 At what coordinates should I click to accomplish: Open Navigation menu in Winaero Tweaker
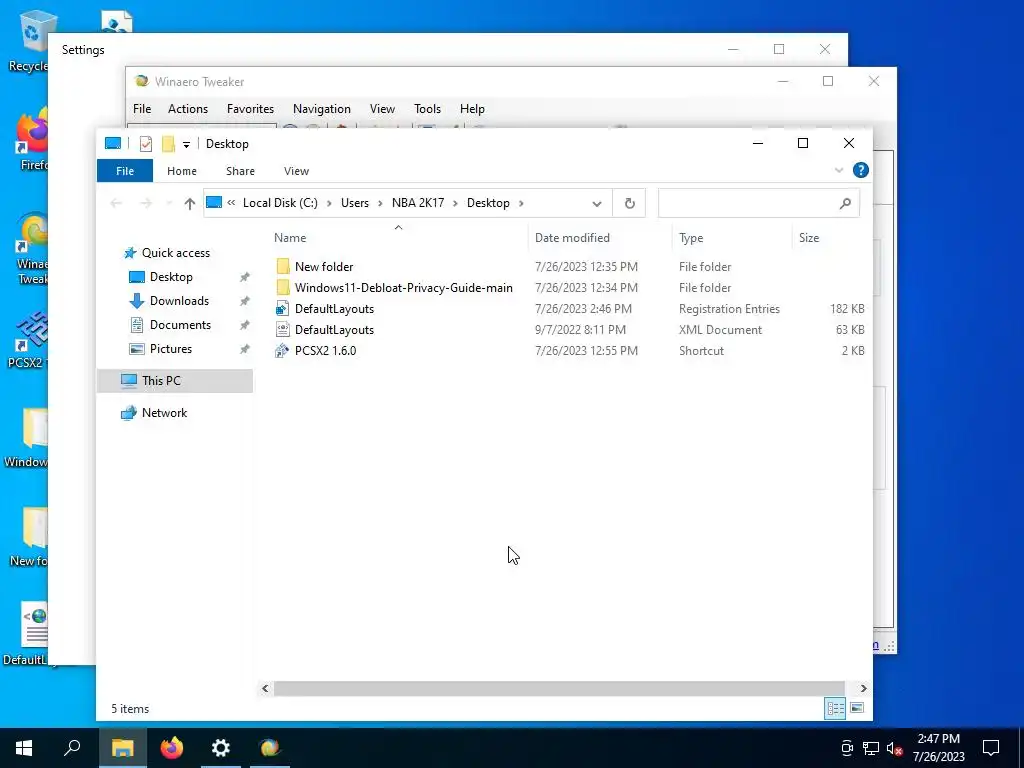point(321,109)
